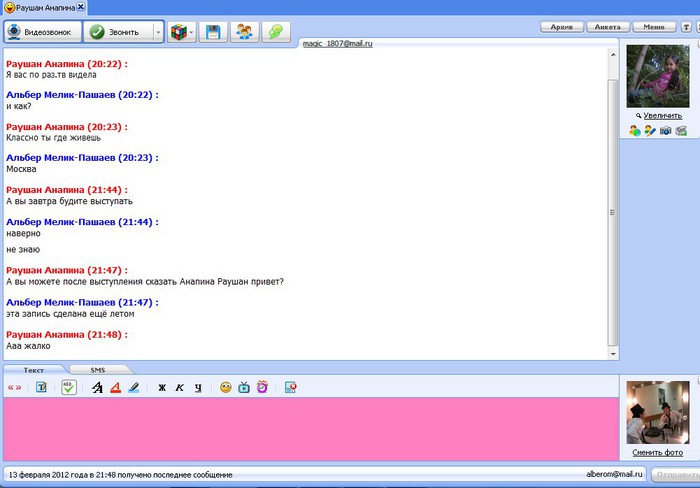Choose the font color red A icon

(x=116, y=388)
